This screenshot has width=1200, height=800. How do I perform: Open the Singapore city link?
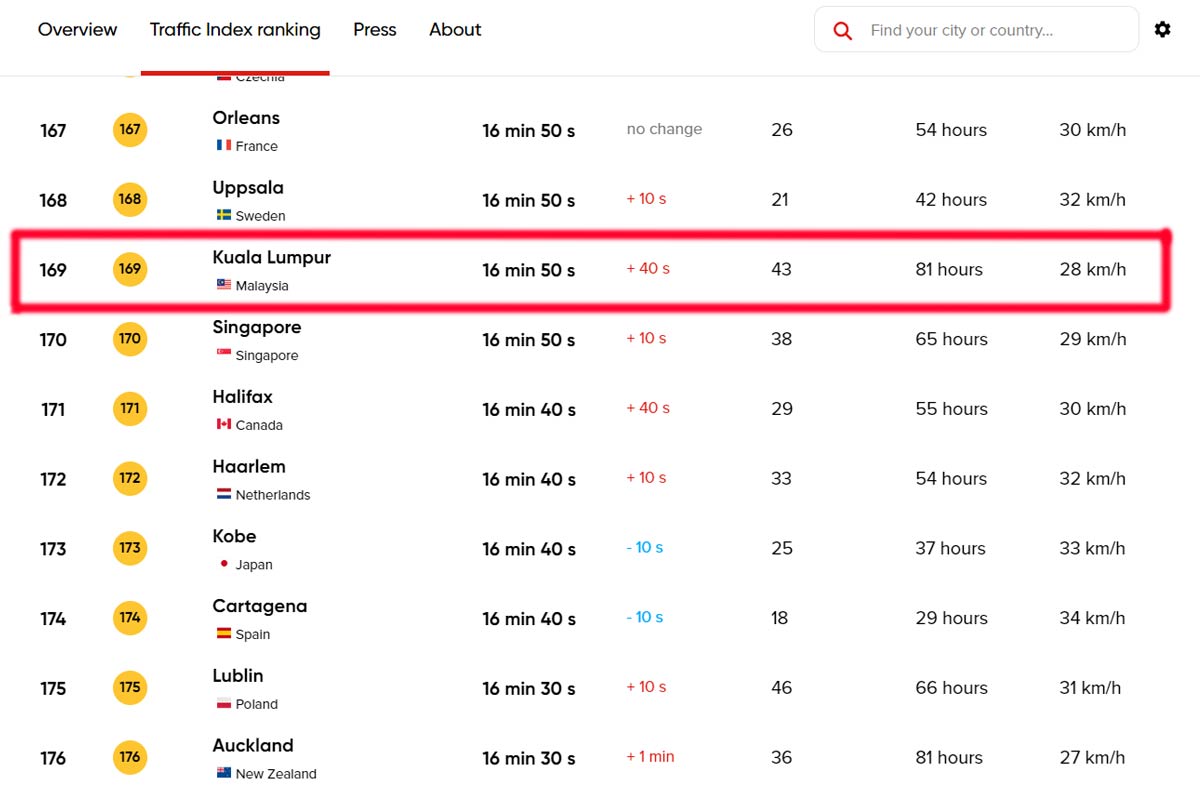click(256, 328)
